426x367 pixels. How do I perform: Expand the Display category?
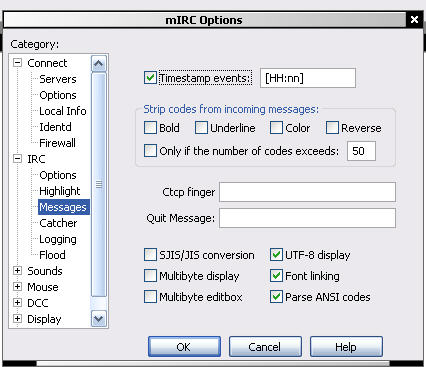(x=17, y=319)
